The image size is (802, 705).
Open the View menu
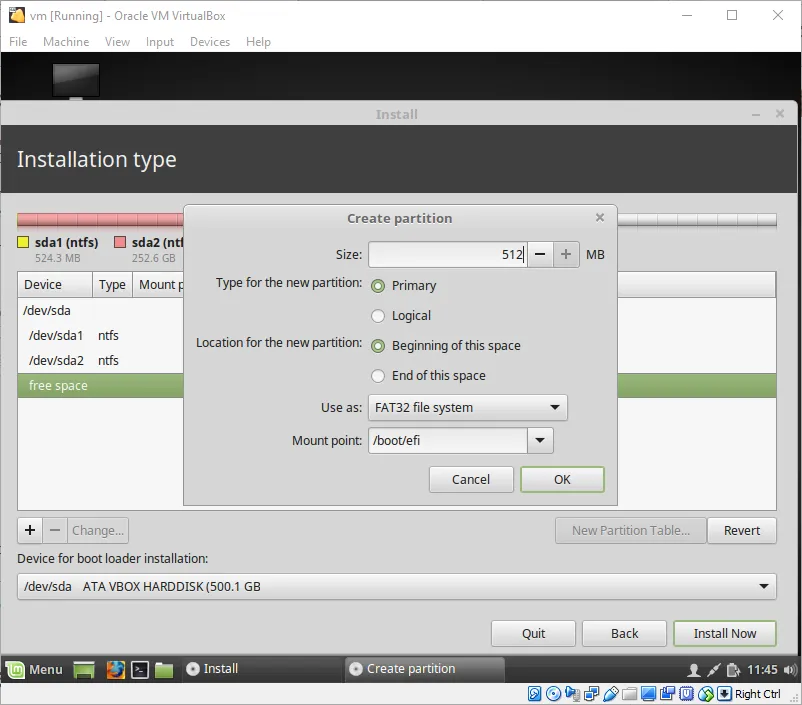point(117,41)
